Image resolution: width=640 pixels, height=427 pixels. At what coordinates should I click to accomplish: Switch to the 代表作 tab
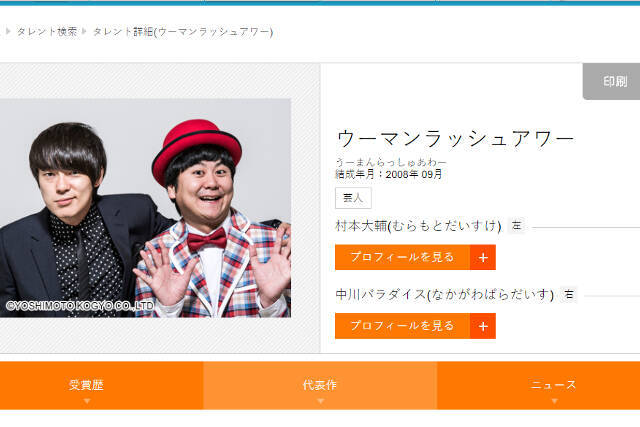(x=320, y=385)
